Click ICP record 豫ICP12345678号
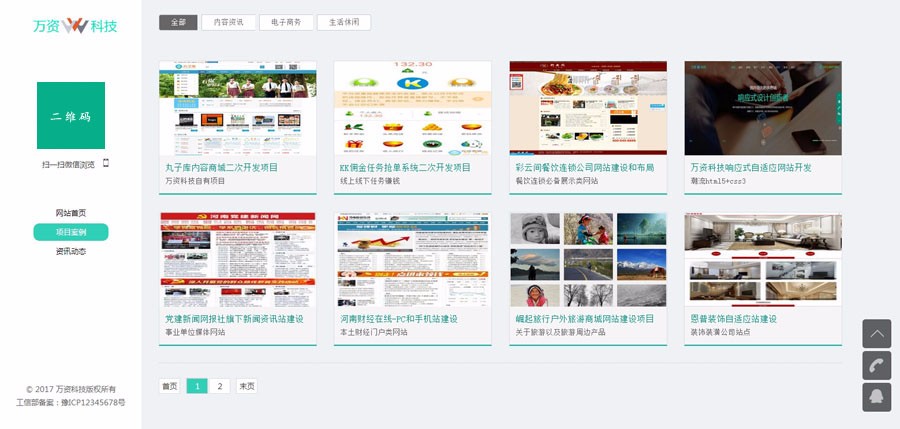Viewport: 900px width, 429px height. pos(94,403)
